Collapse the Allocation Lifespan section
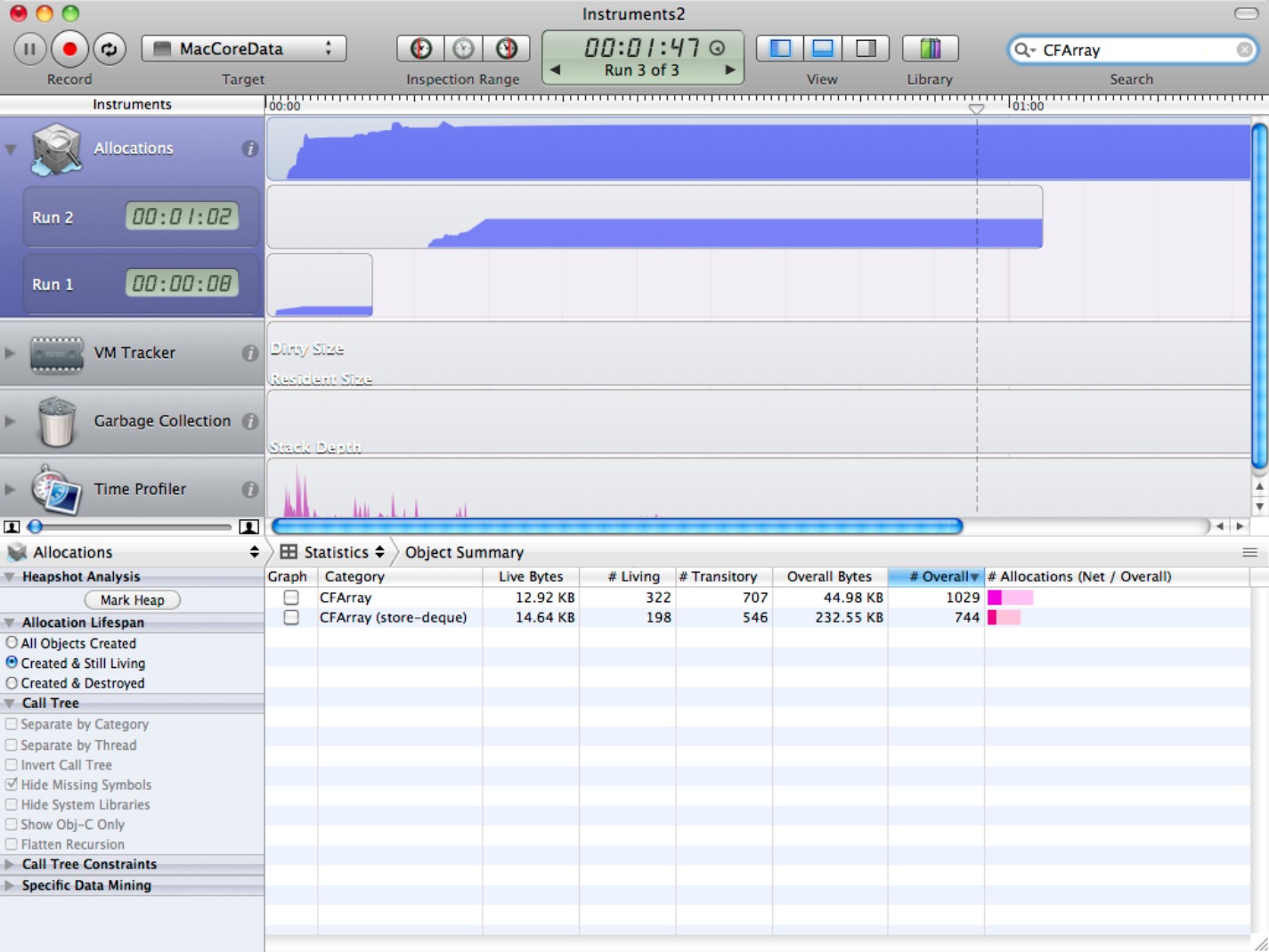1269x952 pixels. (x=10, y=622)
